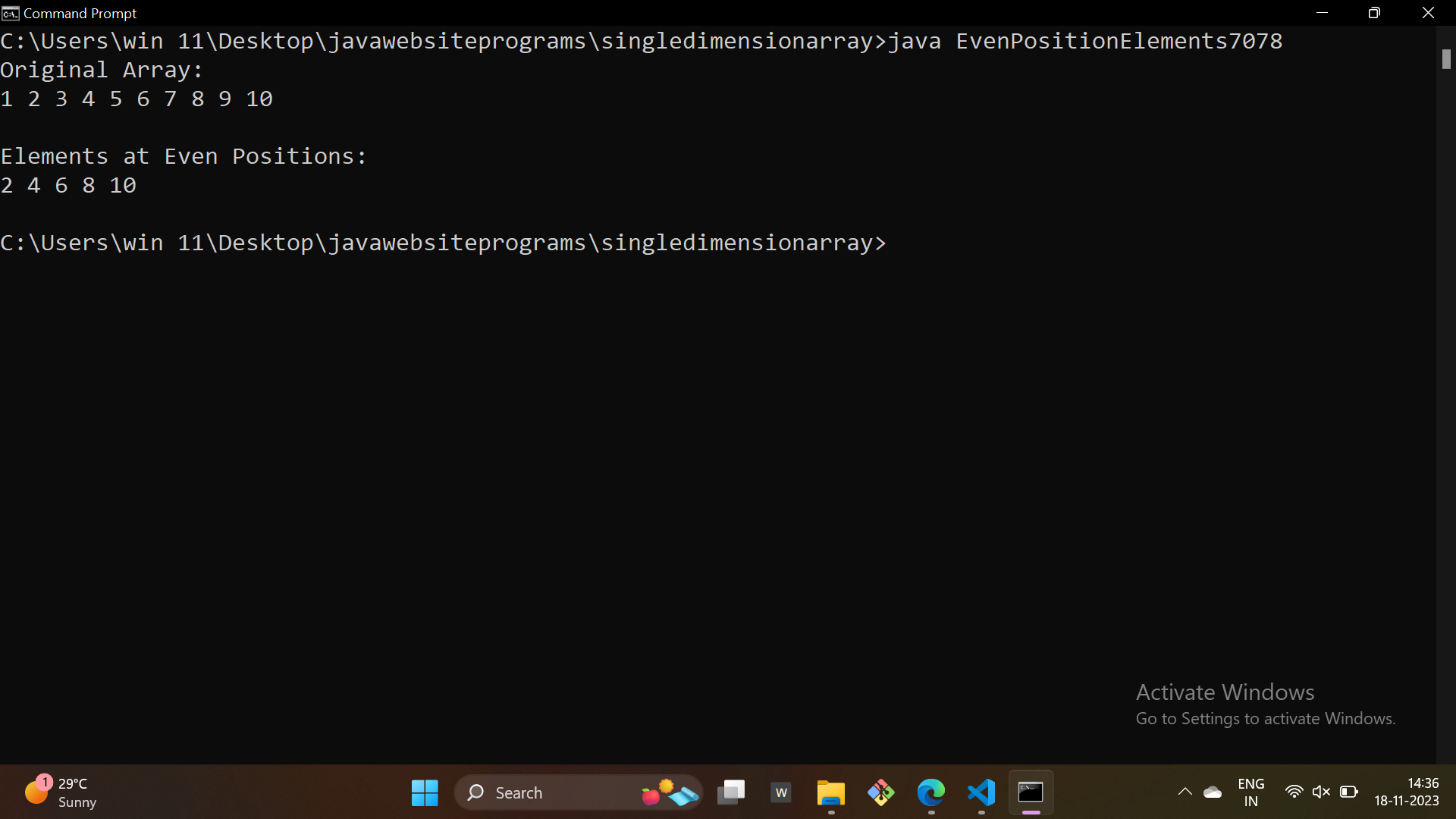Open the 29°C Sunny weather widget
Image resolution: width=1456 pixels, height=819 pixels.
point(61,792)
